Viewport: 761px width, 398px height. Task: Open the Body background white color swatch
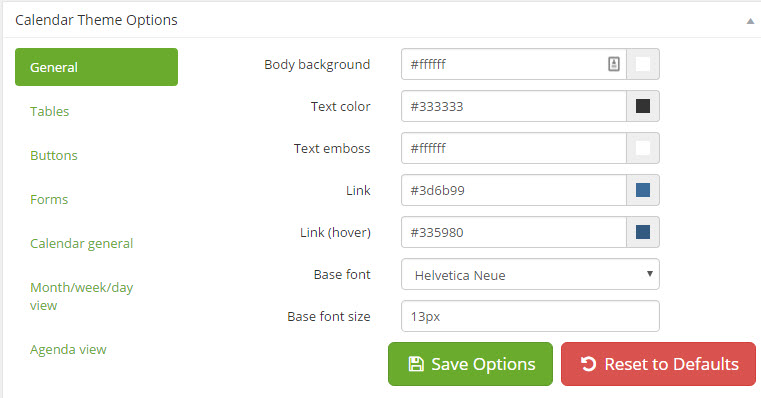click(x=643, y=64)
